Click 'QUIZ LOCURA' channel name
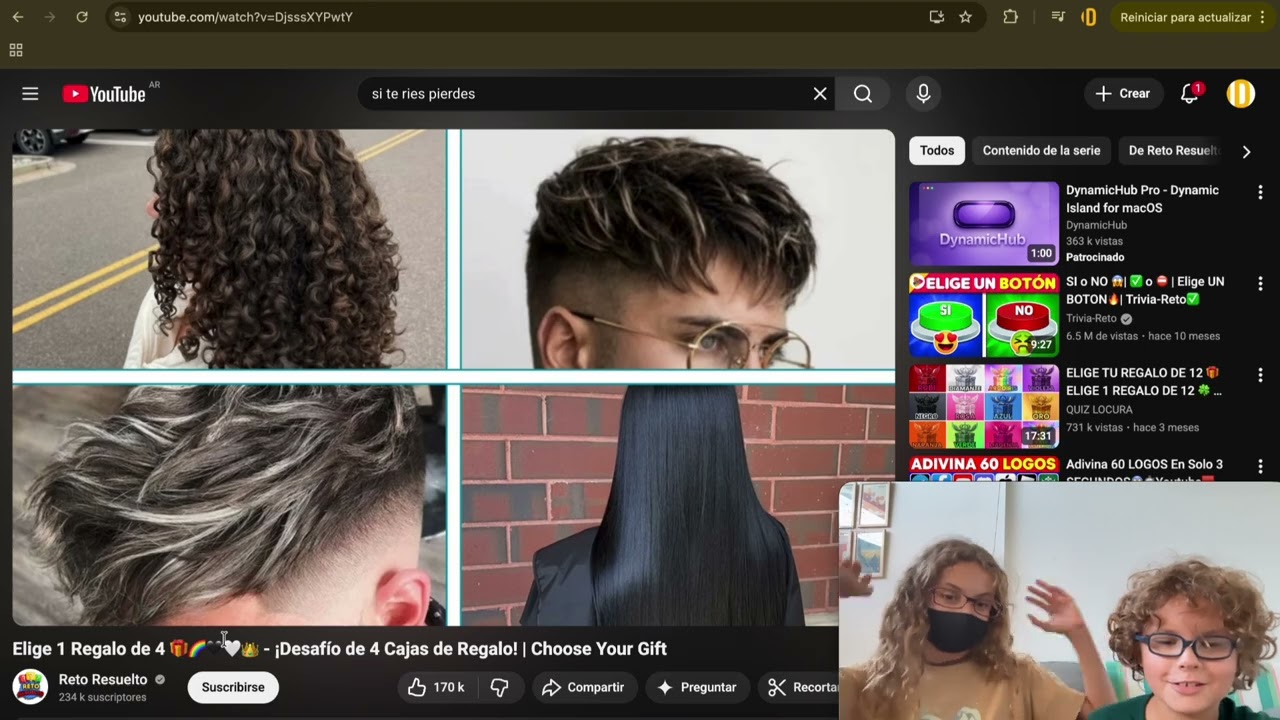The height and width of the screenshot is (720, 1280). pos(1099,409)
